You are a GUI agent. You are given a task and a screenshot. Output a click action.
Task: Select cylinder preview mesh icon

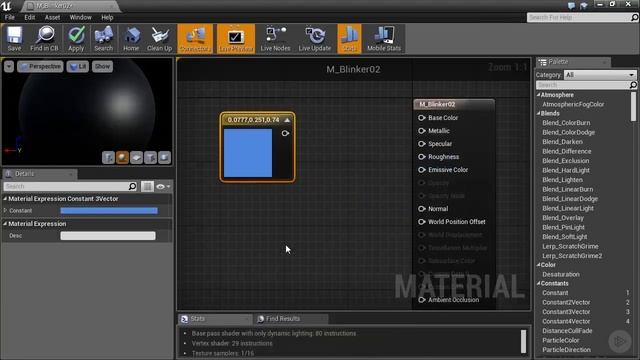108,158
